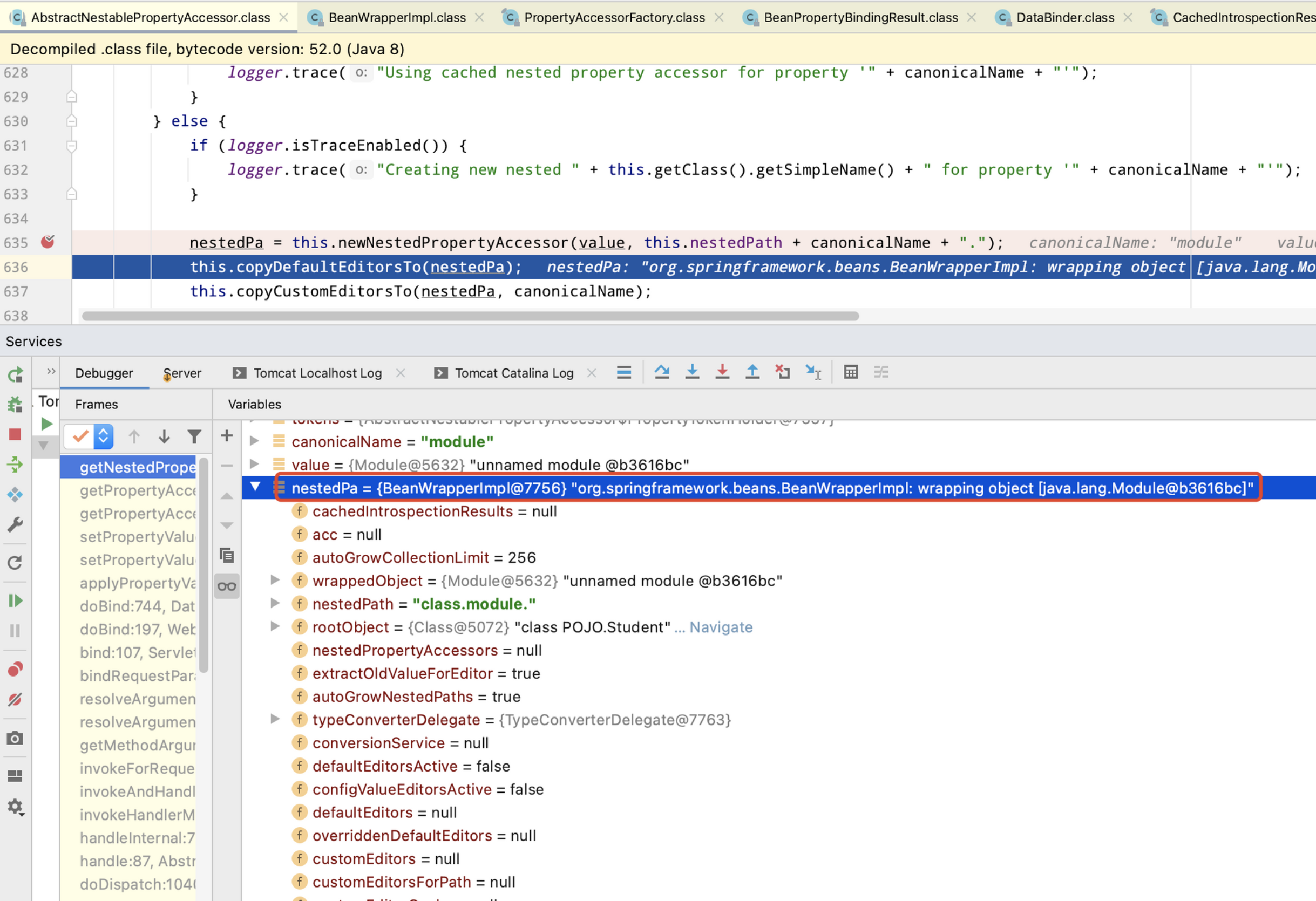Viewport: 1316px width, 901px height.
Task: Select the next frame down arrow
Action: [164, 436]
